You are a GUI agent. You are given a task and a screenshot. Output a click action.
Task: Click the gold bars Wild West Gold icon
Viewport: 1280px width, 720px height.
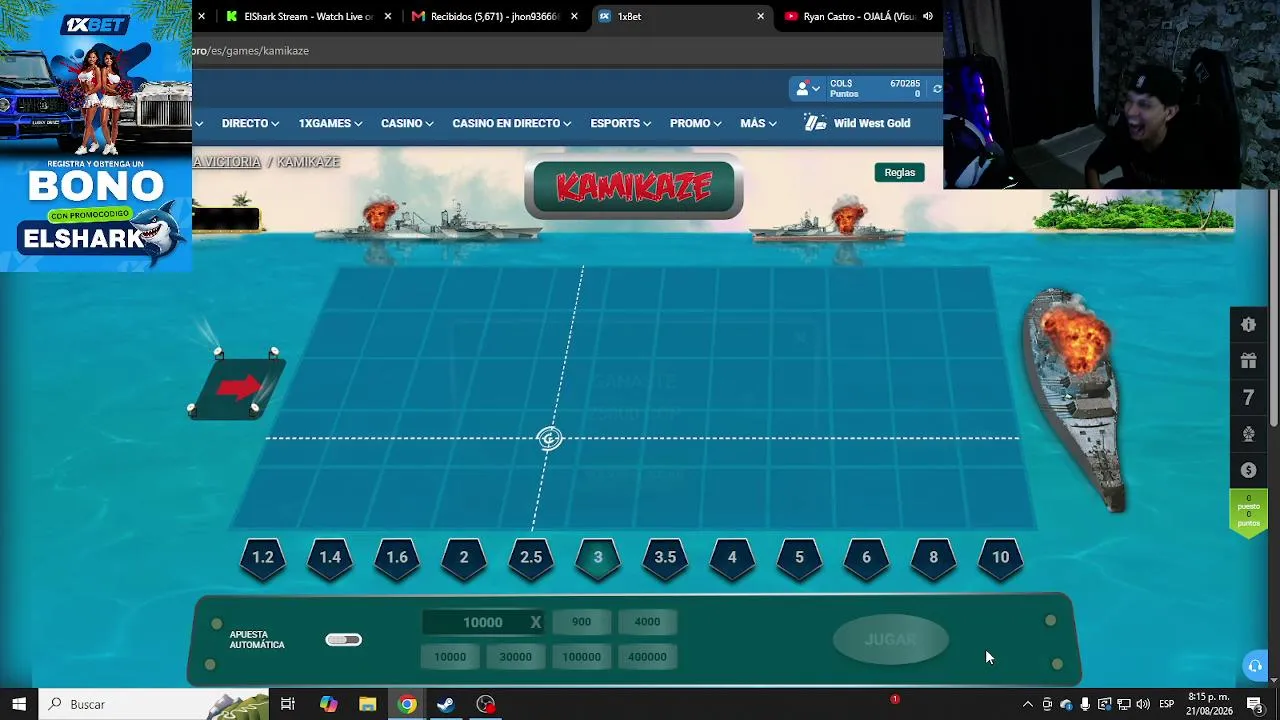816,123
